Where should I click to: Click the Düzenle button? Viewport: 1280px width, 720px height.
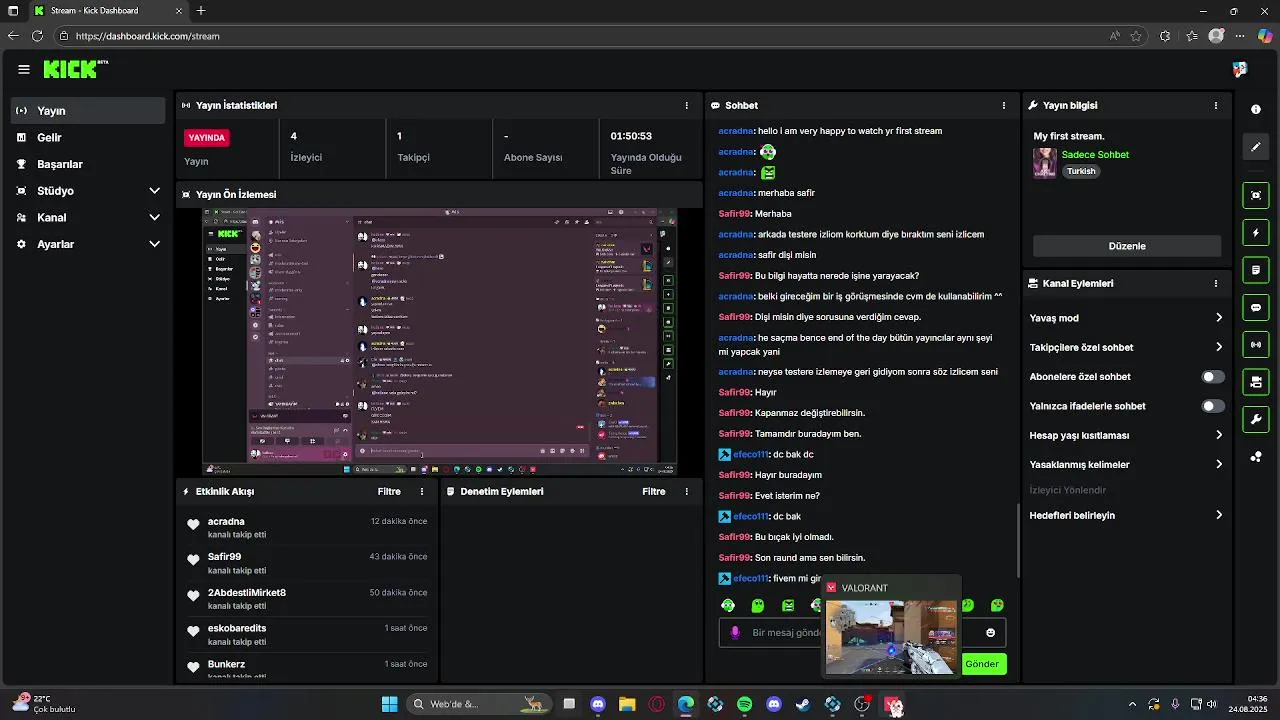point(1127,246)
